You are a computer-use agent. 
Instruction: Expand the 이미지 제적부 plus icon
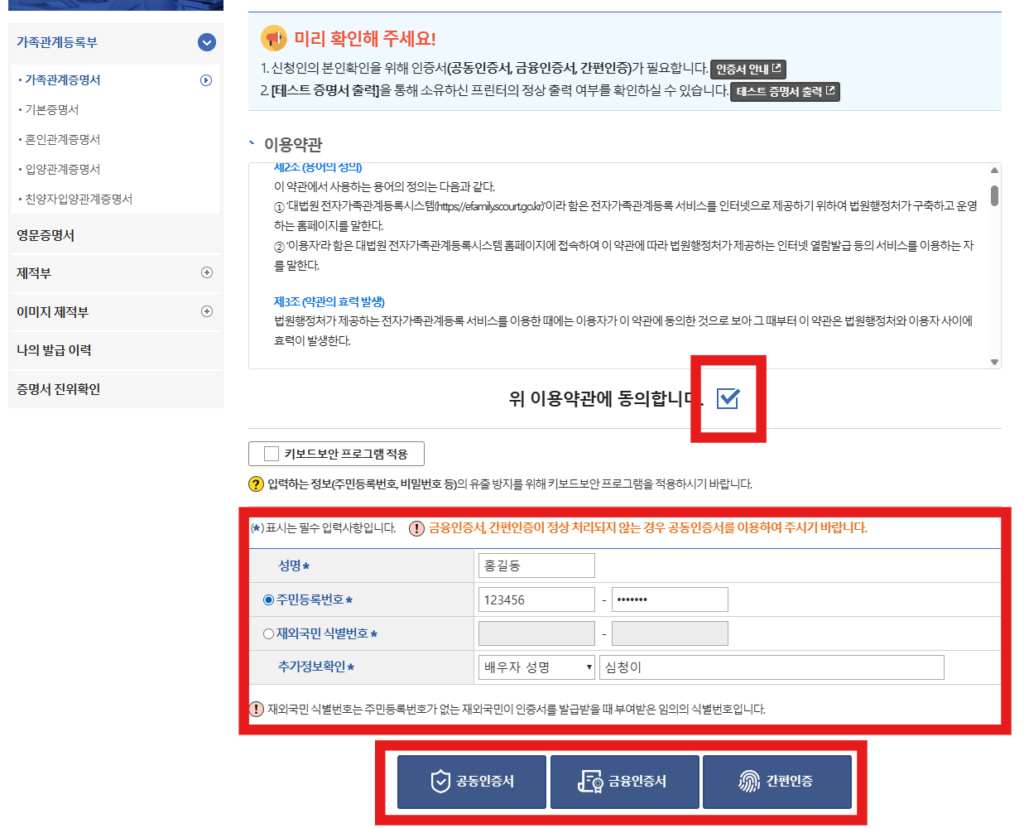(x=207, y=311)
